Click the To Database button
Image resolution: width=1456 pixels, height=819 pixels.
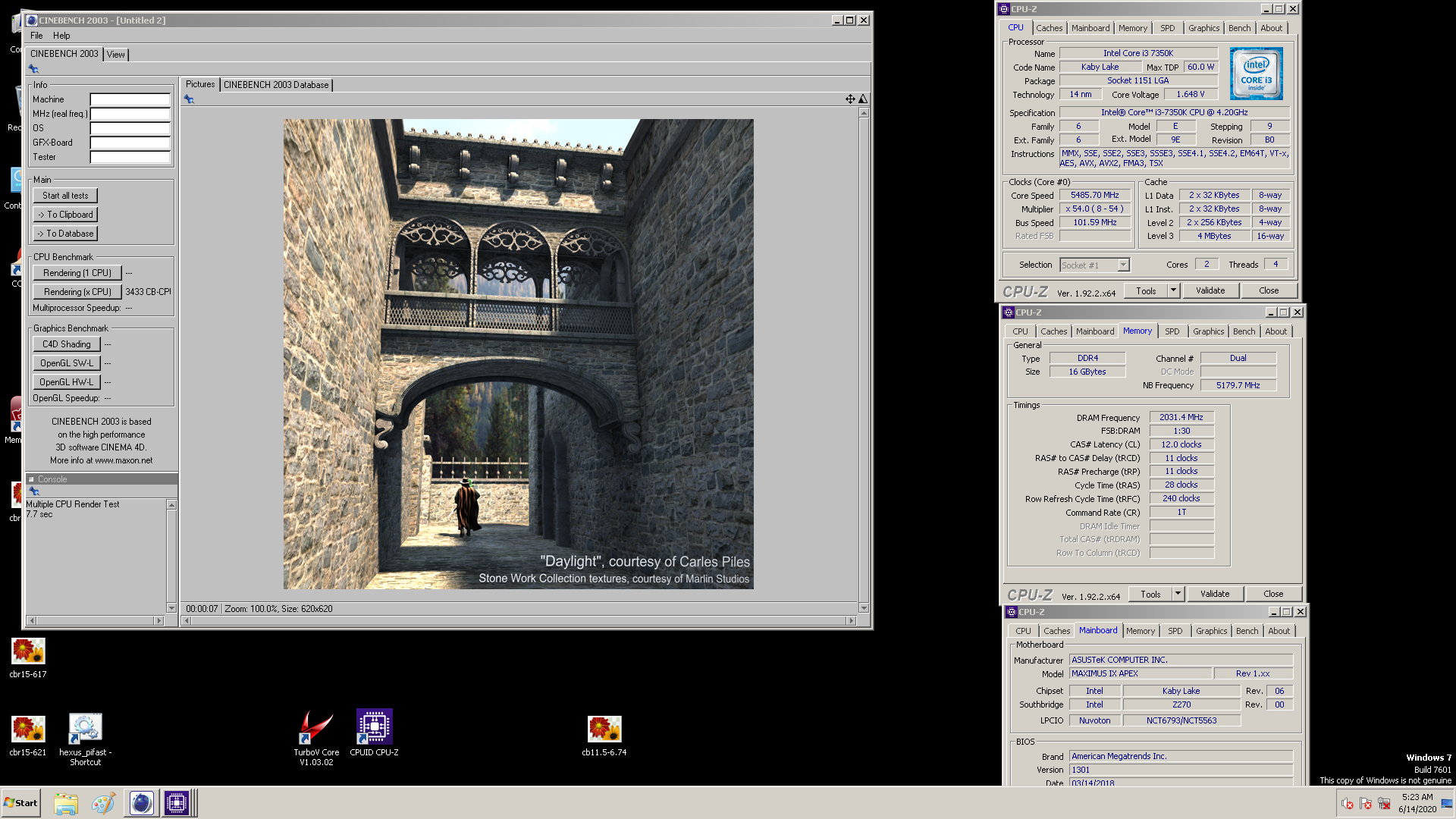[65, 234]
